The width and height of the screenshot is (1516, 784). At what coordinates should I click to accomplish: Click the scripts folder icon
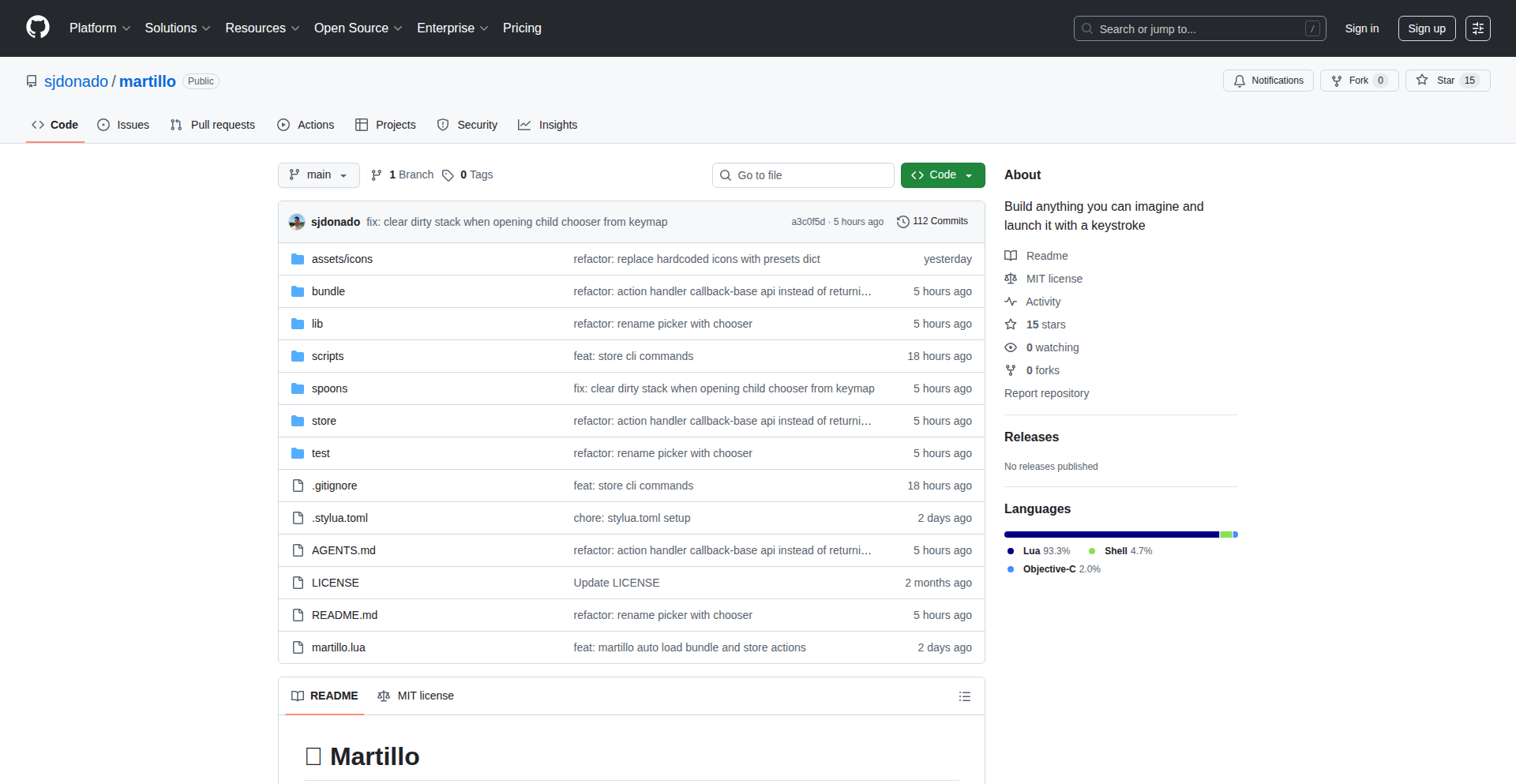[x=298, y=356]
